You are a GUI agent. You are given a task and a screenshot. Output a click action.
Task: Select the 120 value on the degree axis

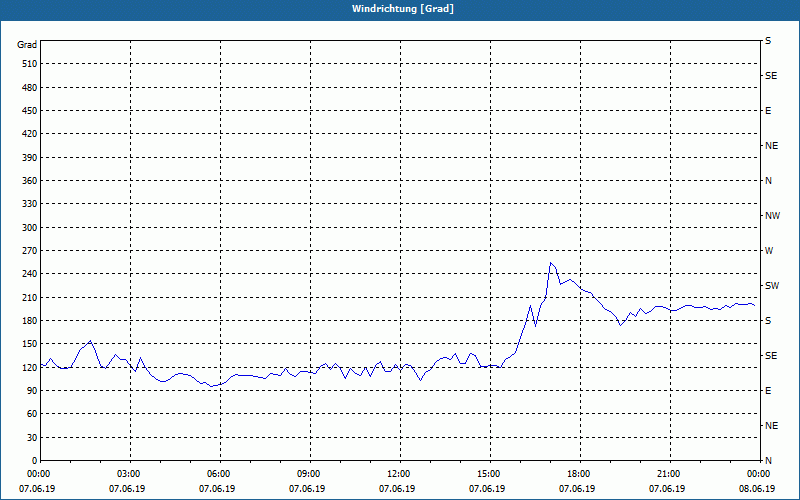[x=30, y=367]
